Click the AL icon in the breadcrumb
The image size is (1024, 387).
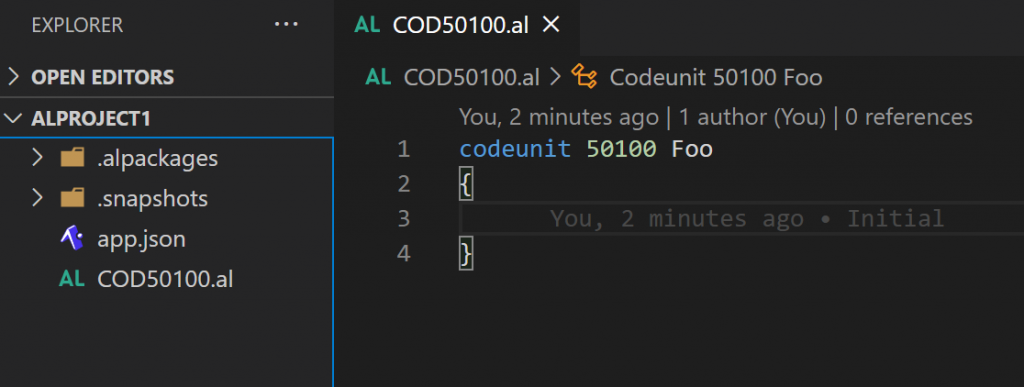(x=378, y=77)
